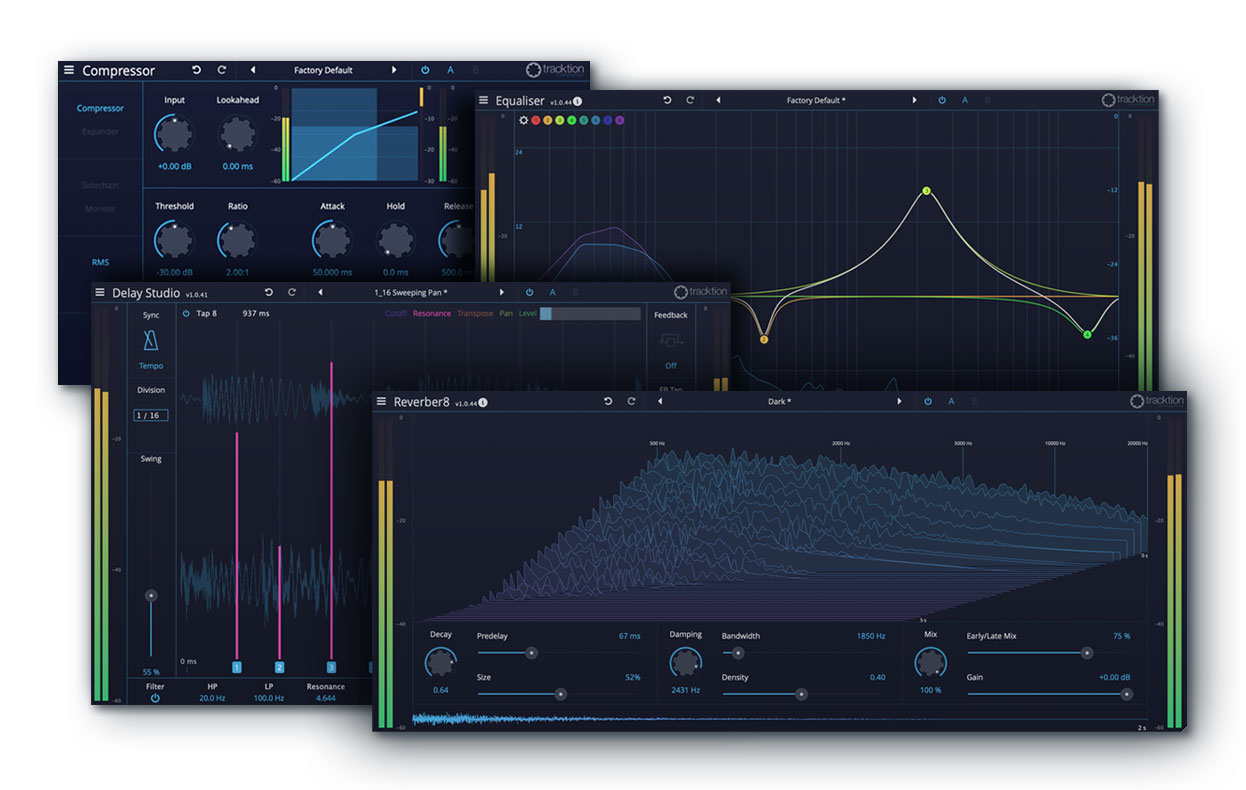
Task: Click the +0.00 dB Input value
Action: tap(174, 166)
